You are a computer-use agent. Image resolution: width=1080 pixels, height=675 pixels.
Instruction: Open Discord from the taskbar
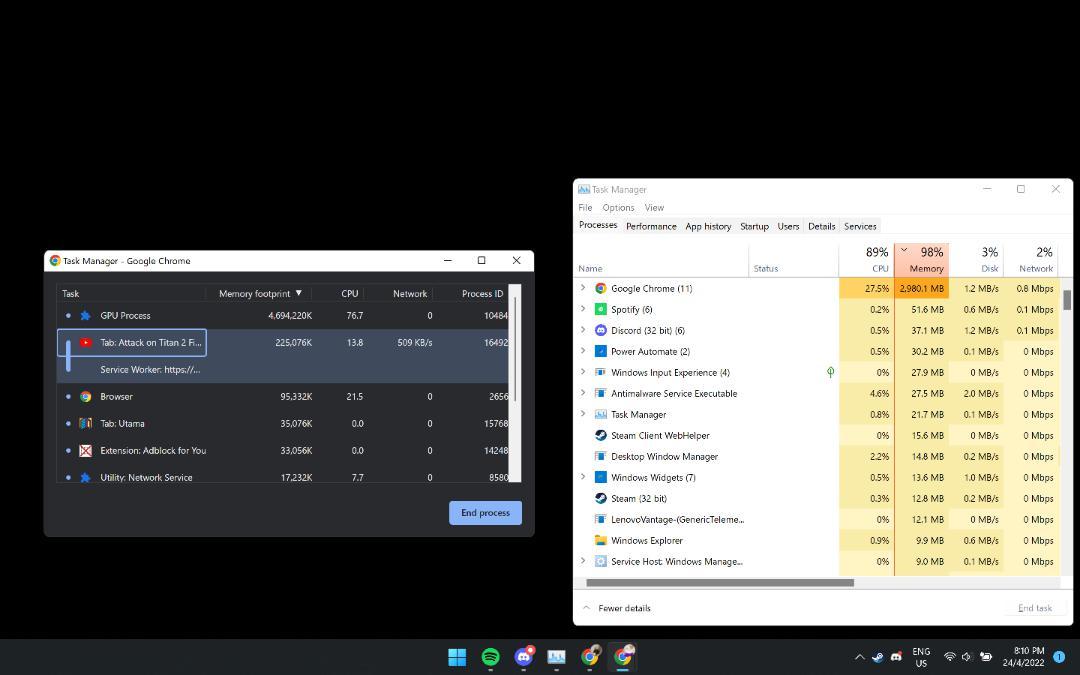click(523, 657)
